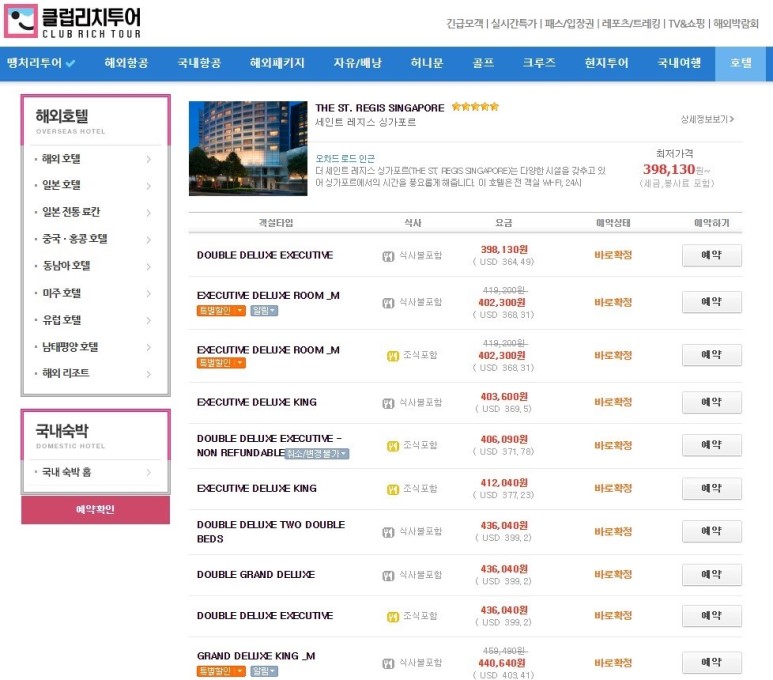Image resolution: width=773 pixels, height=680 pixels.
Task: Open 취소/변경불가 dropdown tag
Action: click(x=317, y=454)
